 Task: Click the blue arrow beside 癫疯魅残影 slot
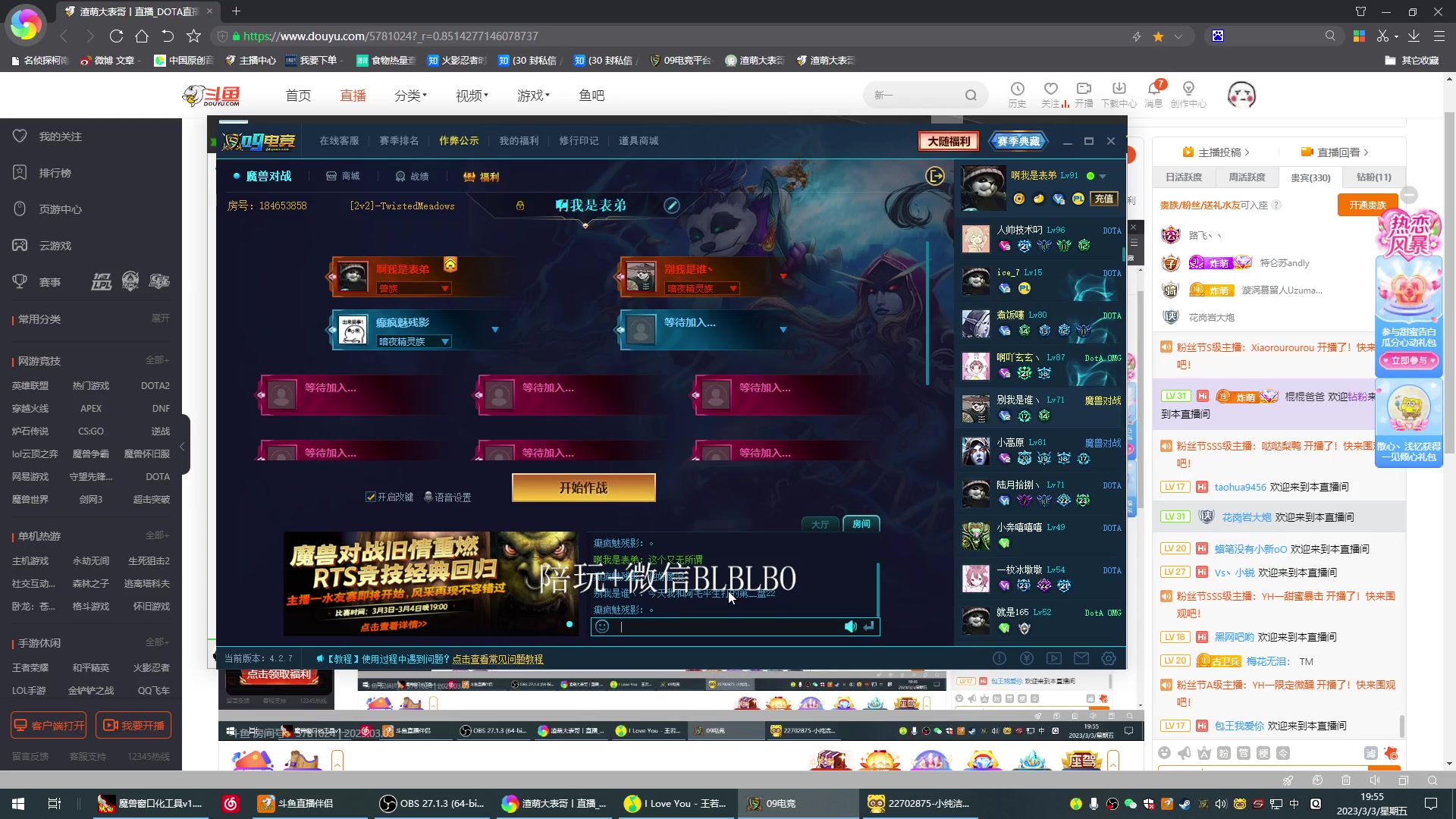pos(495,329)
